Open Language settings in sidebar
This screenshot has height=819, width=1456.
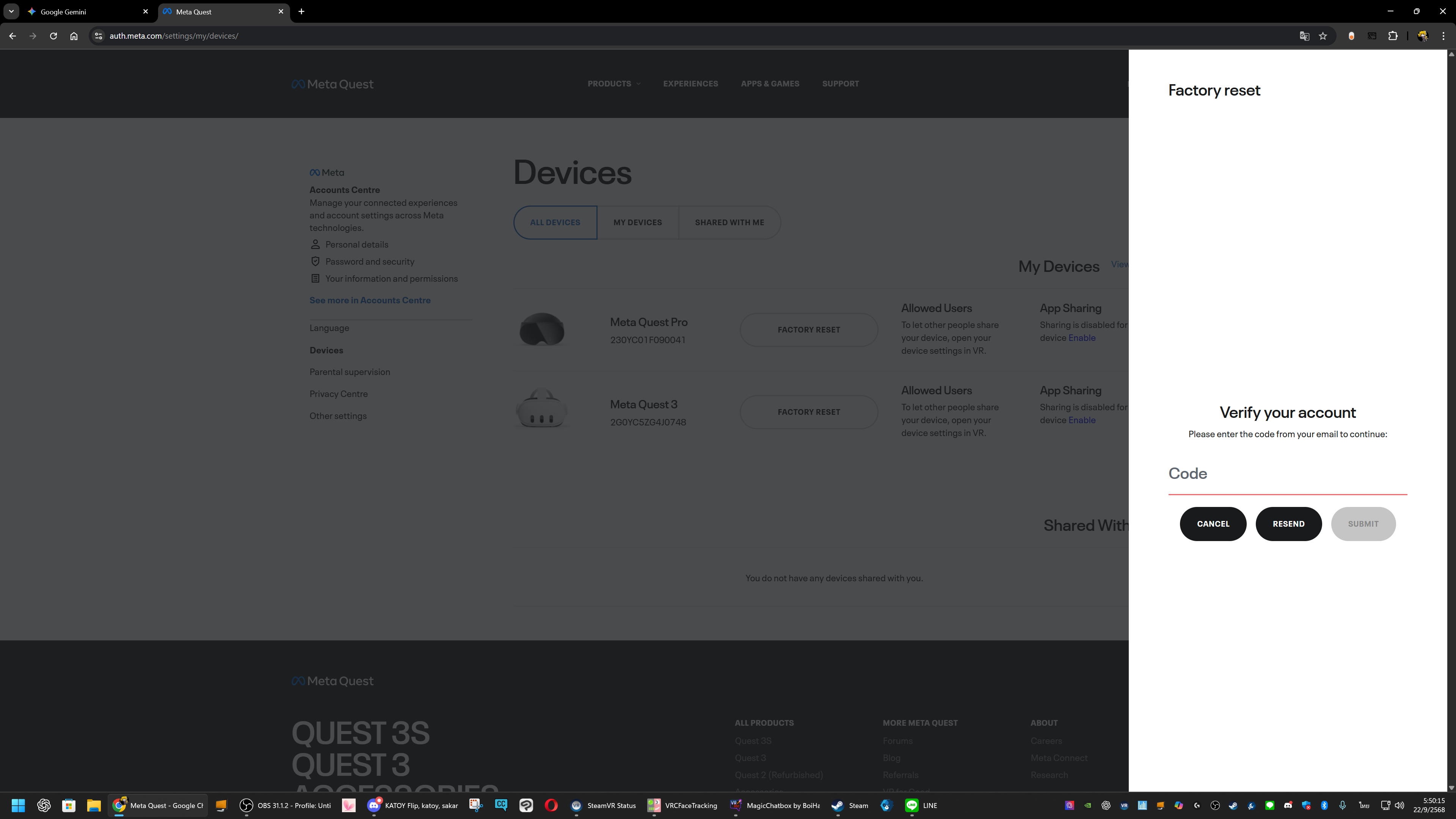[x=329, y=328]
